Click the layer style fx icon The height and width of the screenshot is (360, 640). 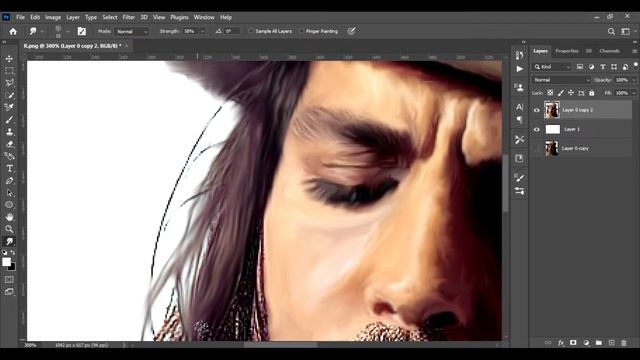(x=561, y=343)
